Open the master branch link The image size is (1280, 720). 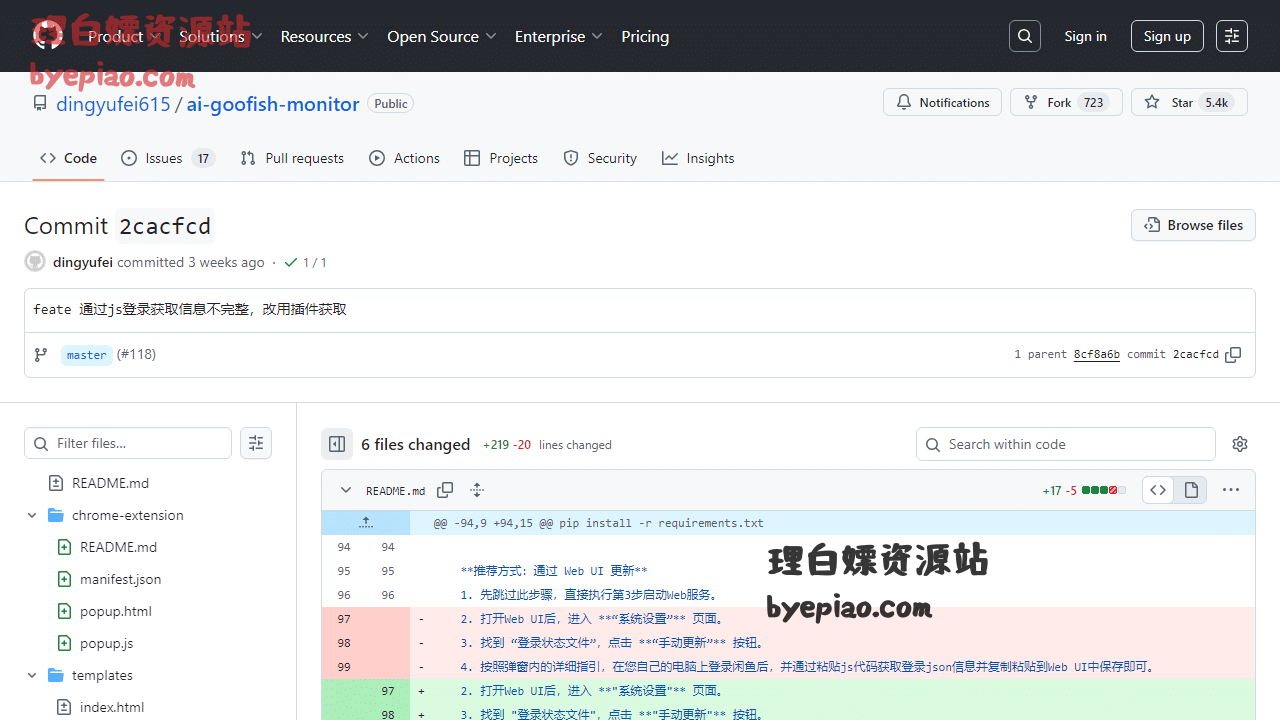click(x=86, y=355)
